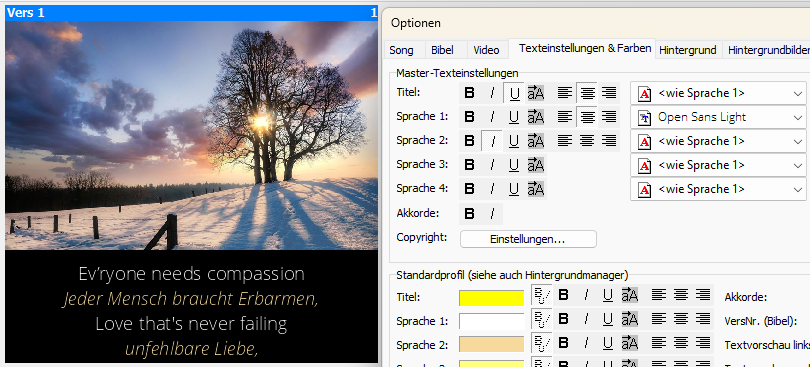The image size is (810, 367).
Task: Toggle underline for Titel in Standardprofil
Action: click(x=608, y=296)
